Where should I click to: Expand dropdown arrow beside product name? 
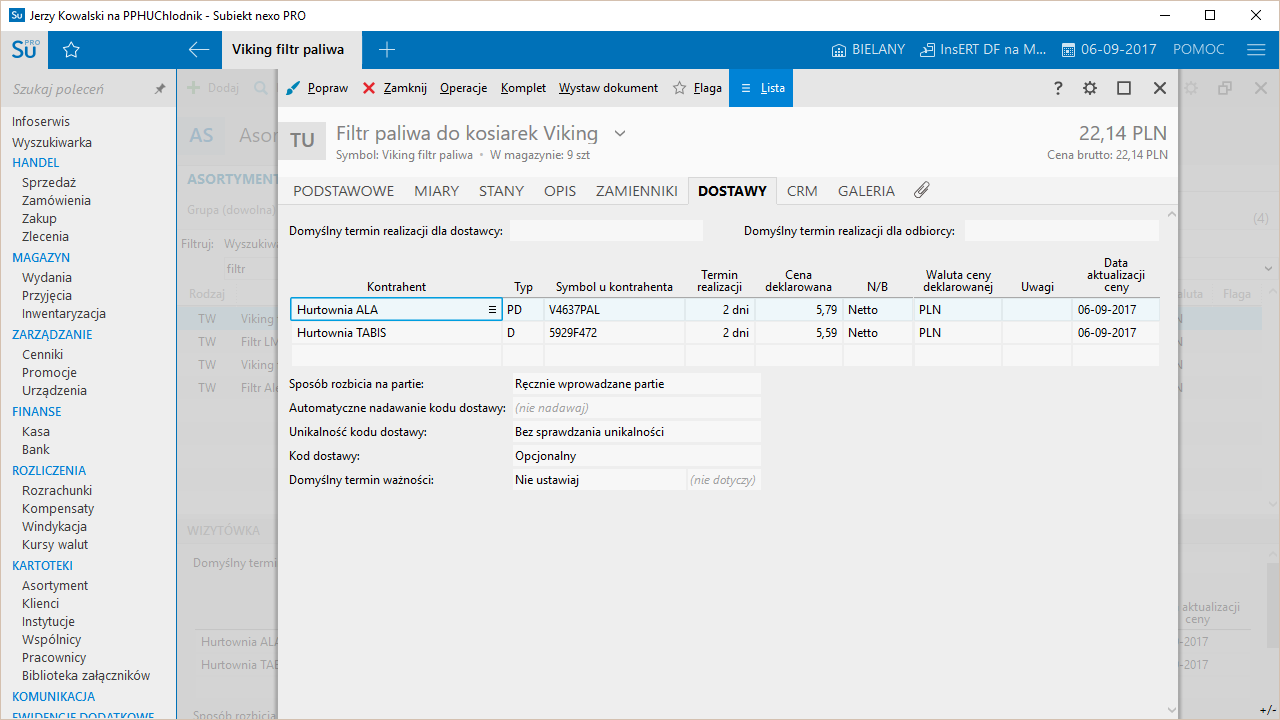tap(620, 133)
